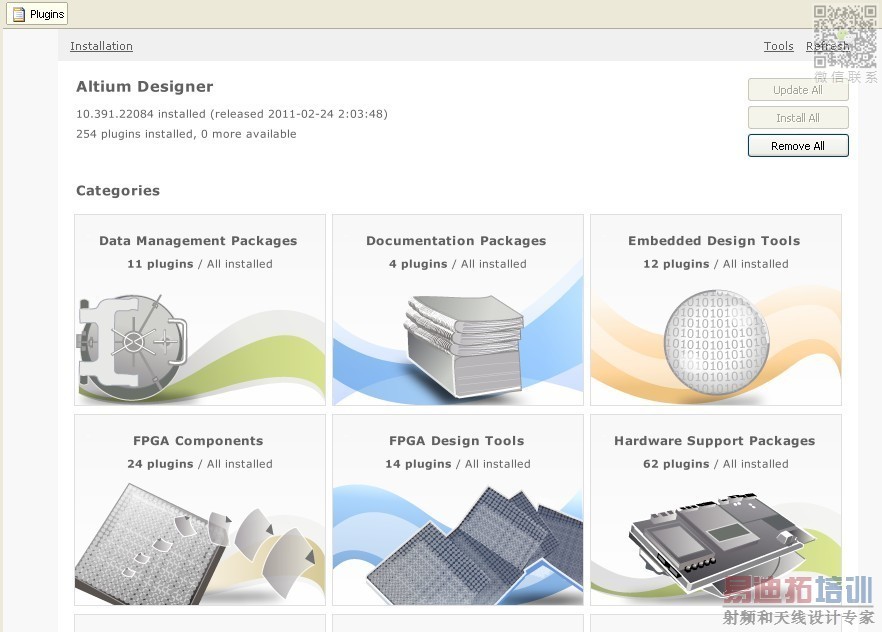882x632 pixels.
Task: Click the '62 plugins / All installed' text
Action: click(716, 464)
